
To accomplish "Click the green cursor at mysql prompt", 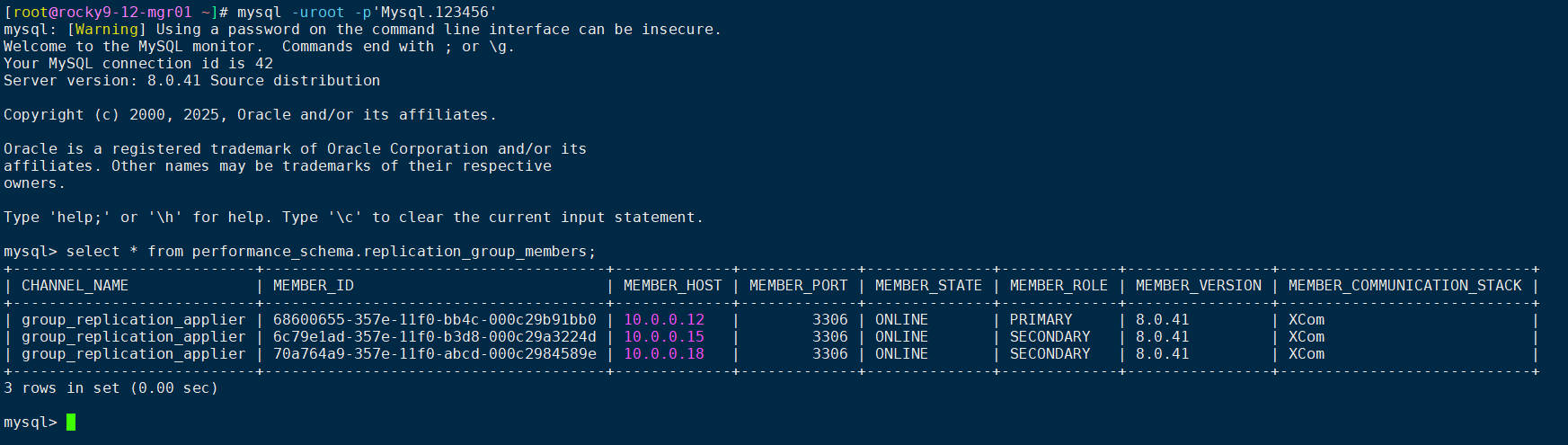I will click(71, 422).
